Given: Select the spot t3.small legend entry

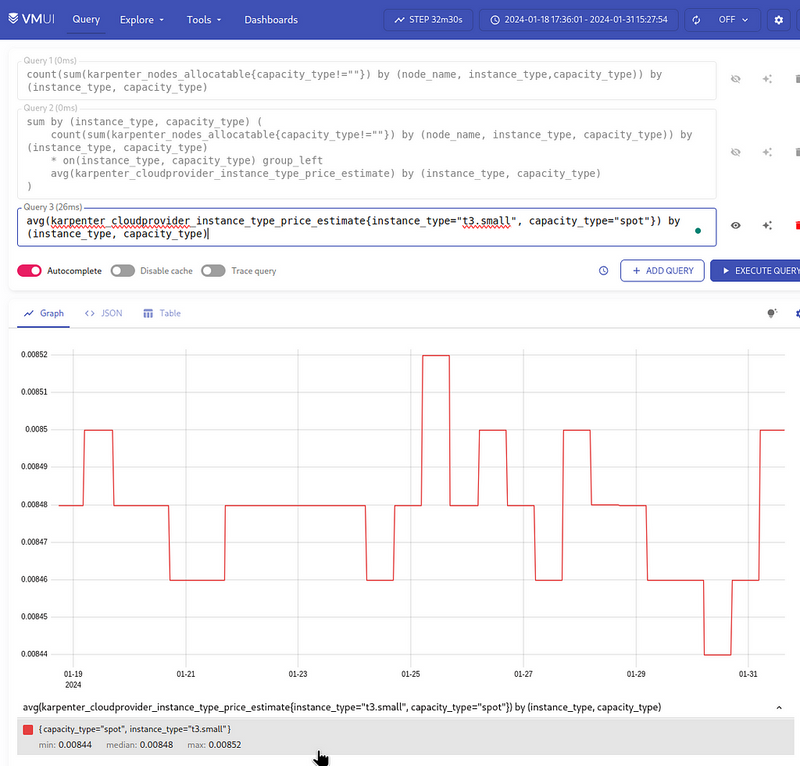Looking at the screenshot, I should (x=406, y=736).
